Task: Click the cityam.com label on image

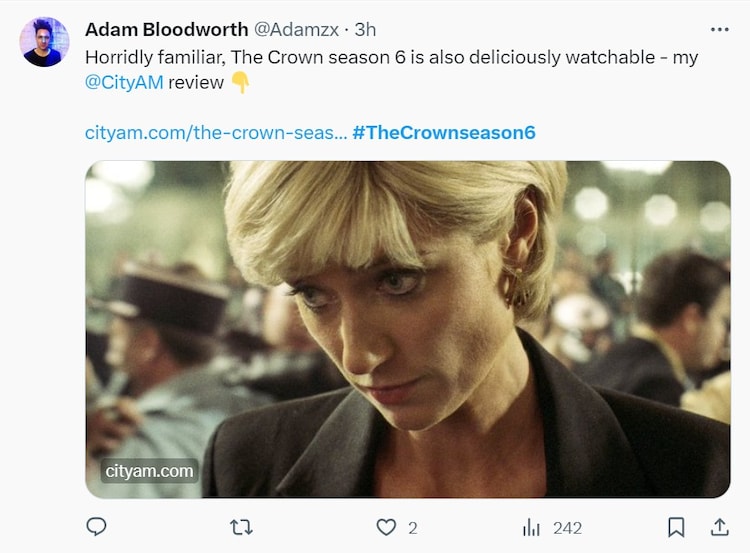Action: 149,470
